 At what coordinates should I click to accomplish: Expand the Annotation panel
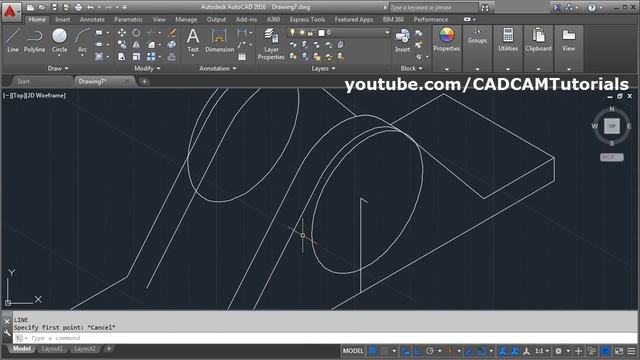[218, 68]
